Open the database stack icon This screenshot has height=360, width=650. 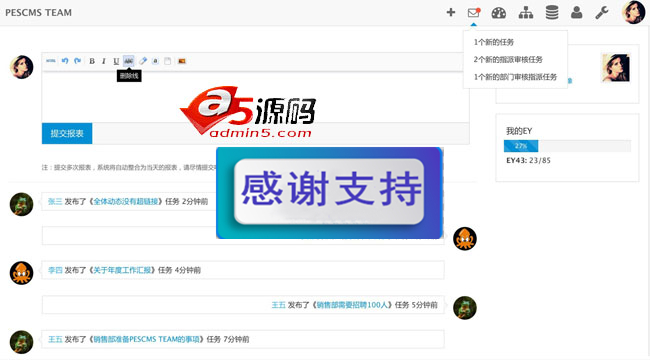552,12
